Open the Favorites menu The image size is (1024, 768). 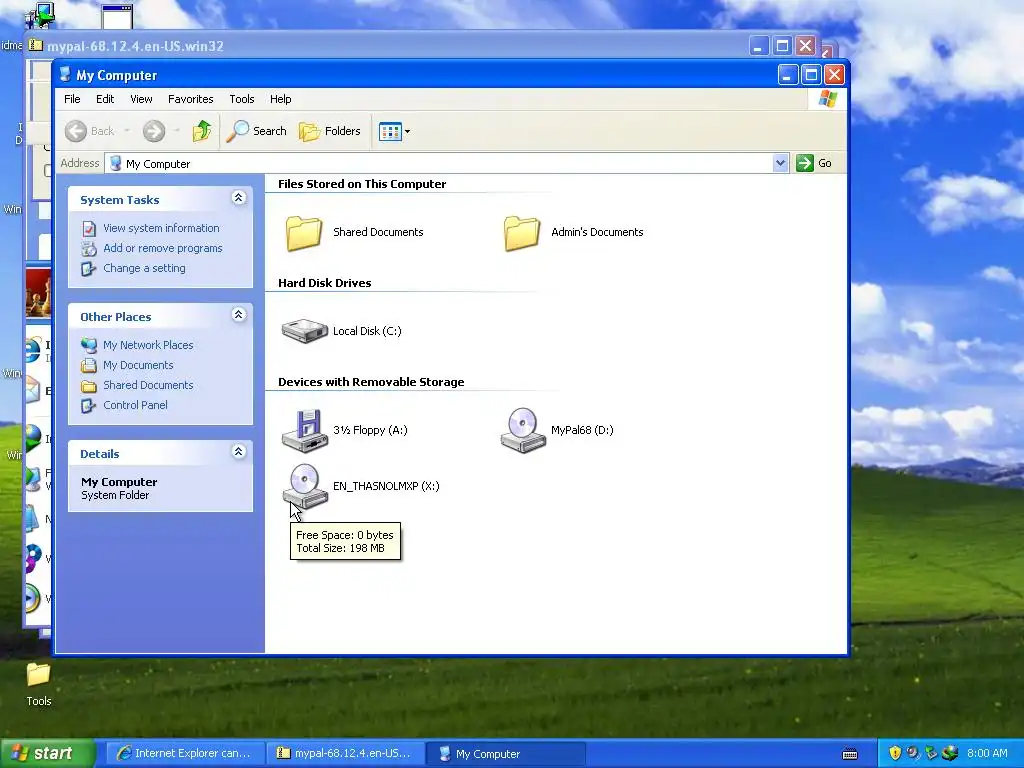[191, 99]
